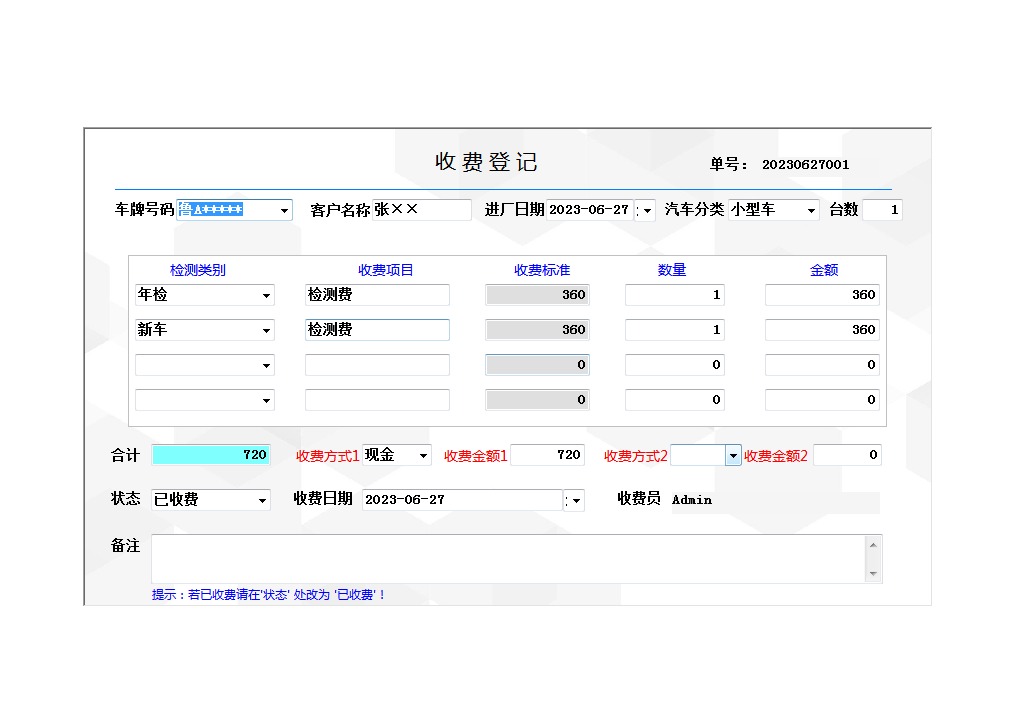Image resolution: width=1033 pixels, height=728 pixels.
Task: Click the 金额 column header
Action: point(824,270)
